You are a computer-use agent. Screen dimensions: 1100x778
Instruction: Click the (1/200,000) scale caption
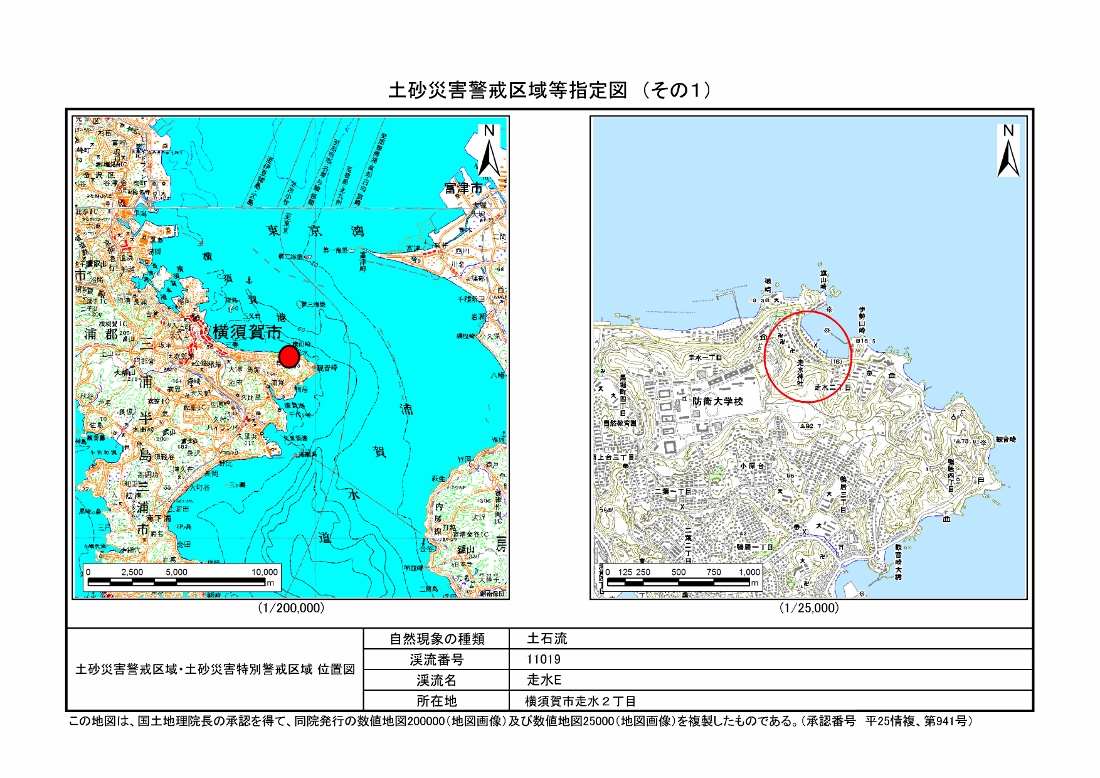pyautogui.click(x=290, y=608)
